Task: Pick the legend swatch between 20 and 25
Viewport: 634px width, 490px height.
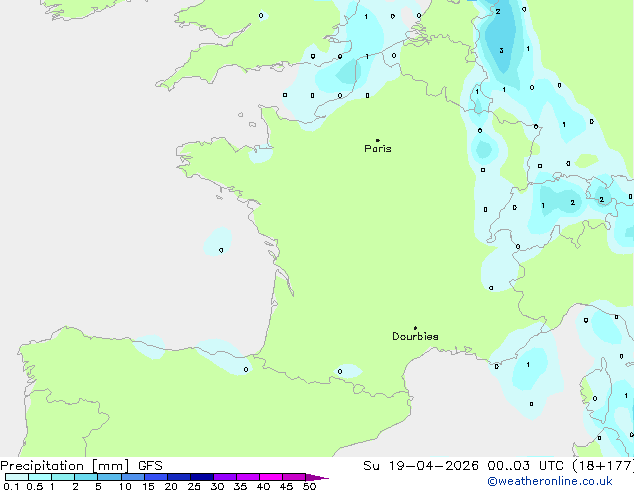Action: pyautogui.click(x=178, y=477)
